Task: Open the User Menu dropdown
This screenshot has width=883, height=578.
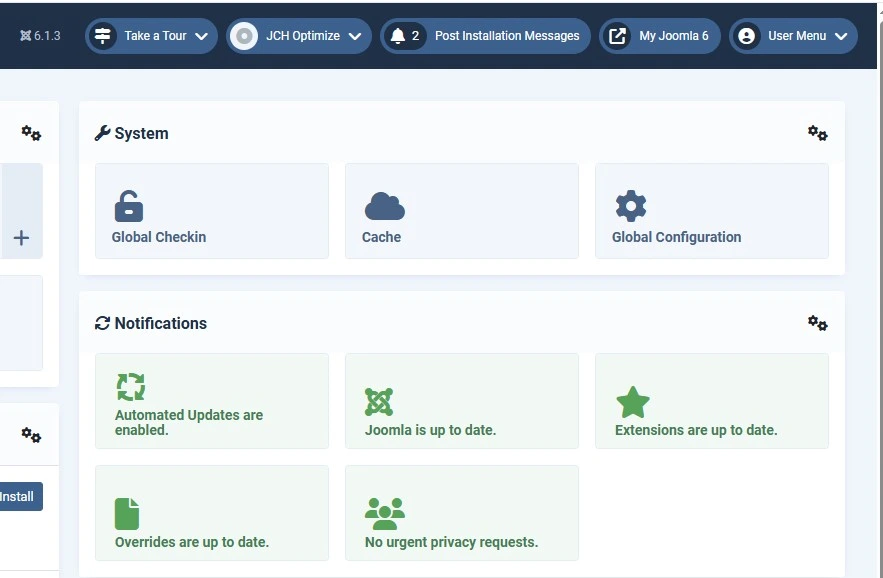Action: click(x=793, y=36)
